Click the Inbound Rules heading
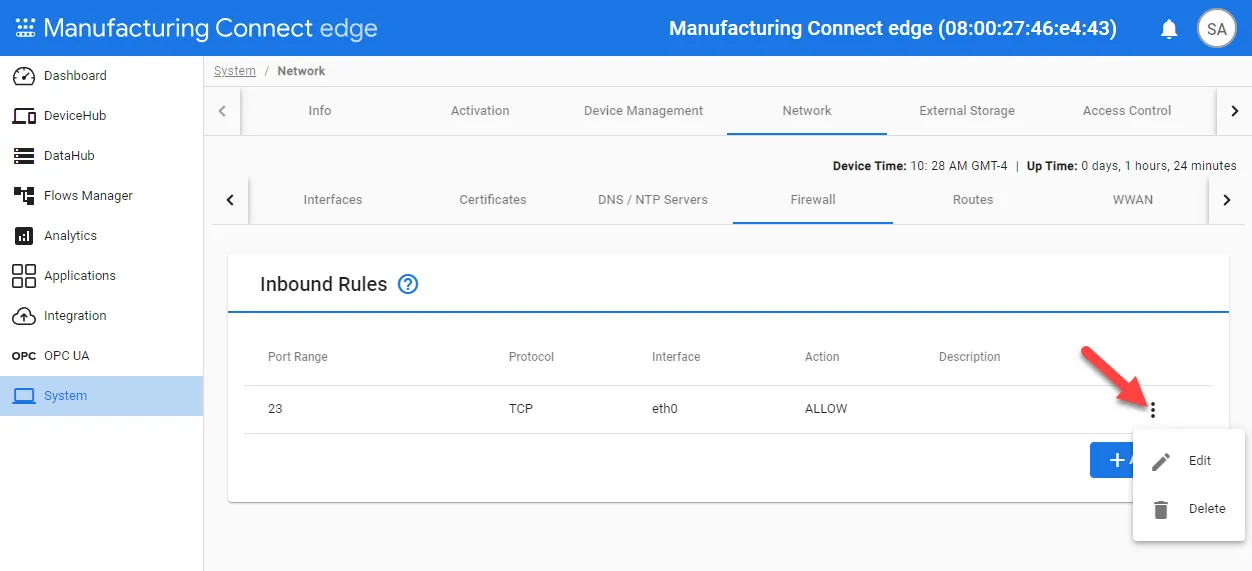1252x571 pixels. click(x=324, y=284)
